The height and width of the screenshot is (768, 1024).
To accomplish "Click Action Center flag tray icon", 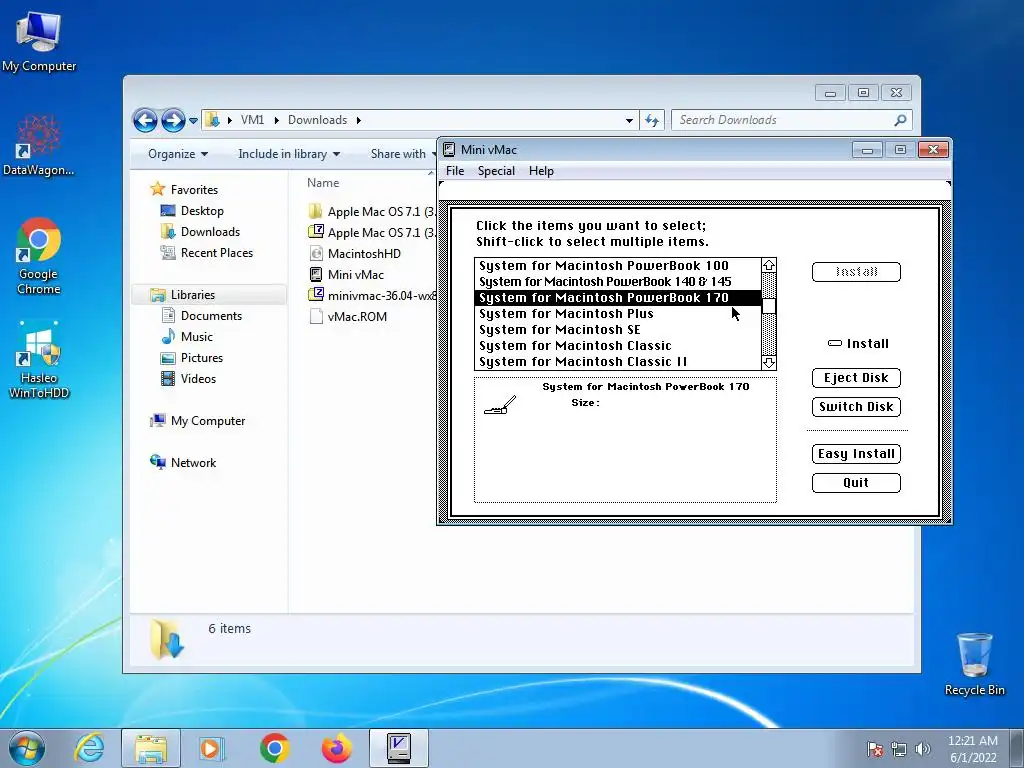I will [x=874, y=749].
